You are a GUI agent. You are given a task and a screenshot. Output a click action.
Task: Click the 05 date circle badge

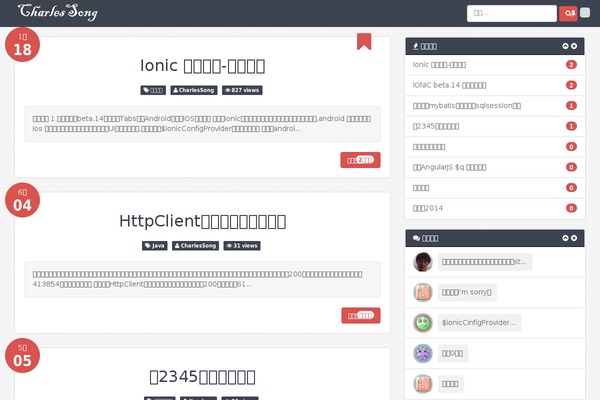[23, 356]
